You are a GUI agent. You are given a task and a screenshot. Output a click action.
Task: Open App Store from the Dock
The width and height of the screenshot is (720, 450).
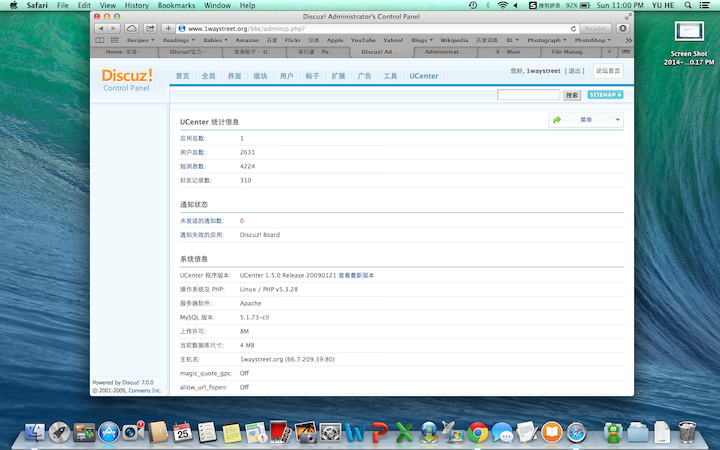[x=109, y=433]
